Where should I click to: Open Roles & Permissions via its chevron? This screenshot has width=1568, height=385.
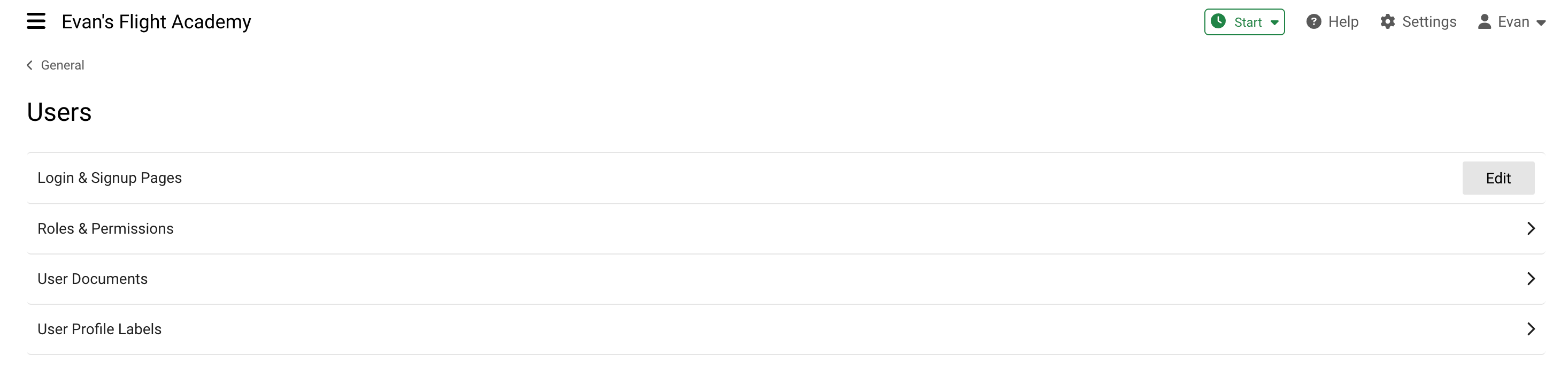(x=1531, y=229)
